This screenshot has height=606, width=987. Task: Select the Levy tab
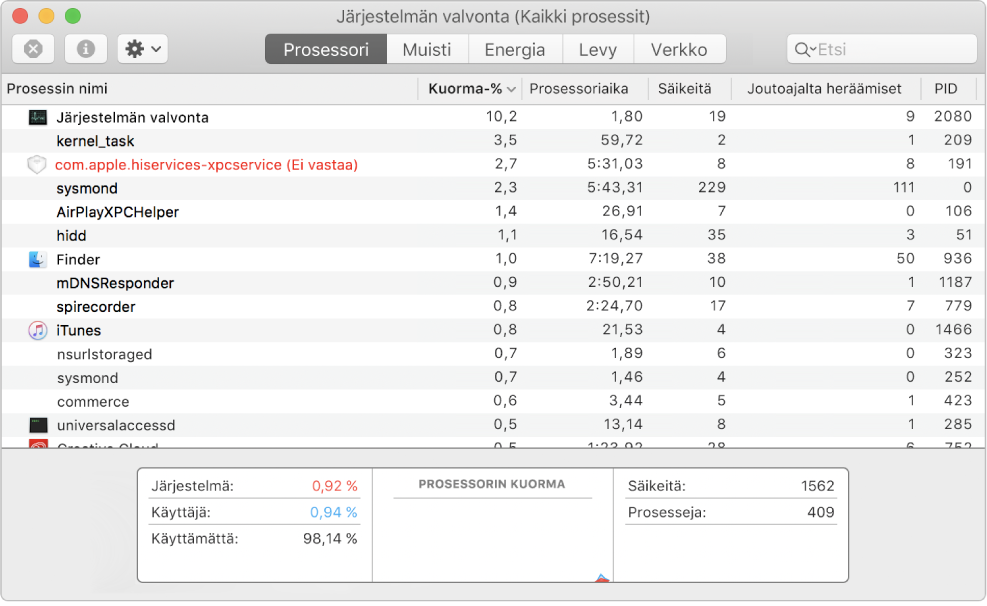pos(598,50)
